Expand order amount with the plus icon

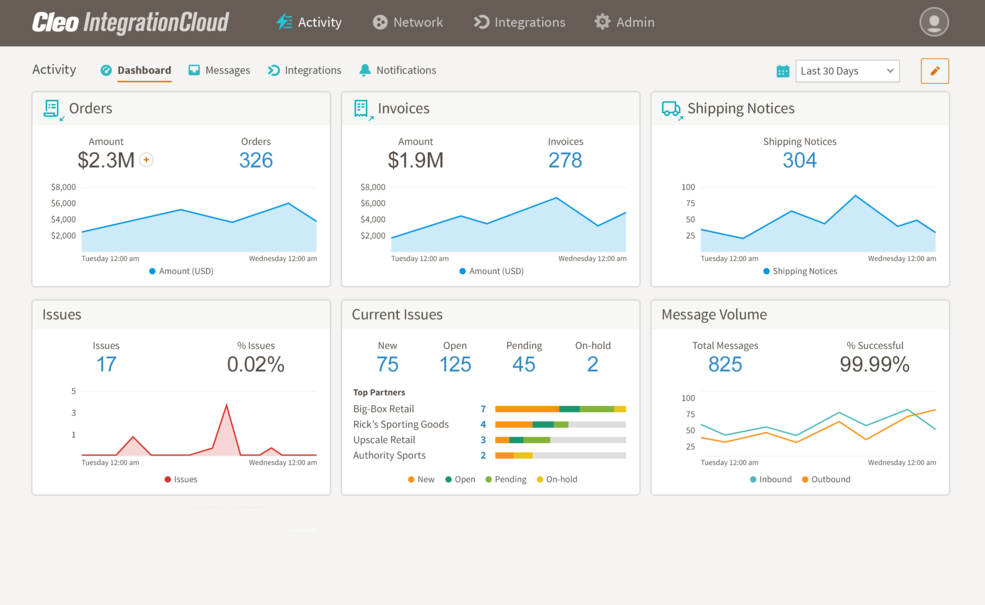tap(146, 159)
